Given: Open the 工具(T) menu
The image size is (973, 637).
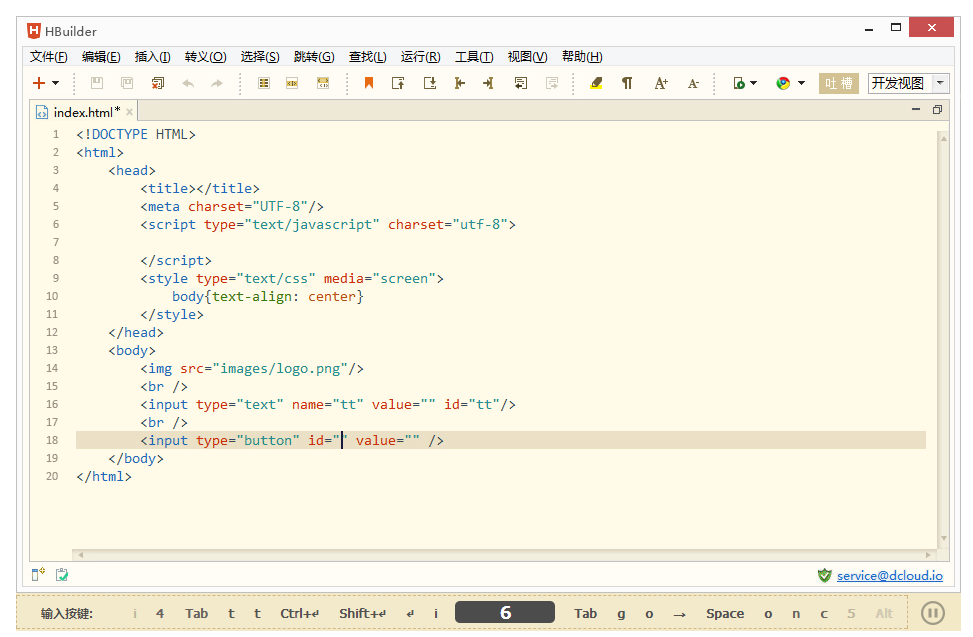Looking at the screenshot, I should tap(474, 57).
